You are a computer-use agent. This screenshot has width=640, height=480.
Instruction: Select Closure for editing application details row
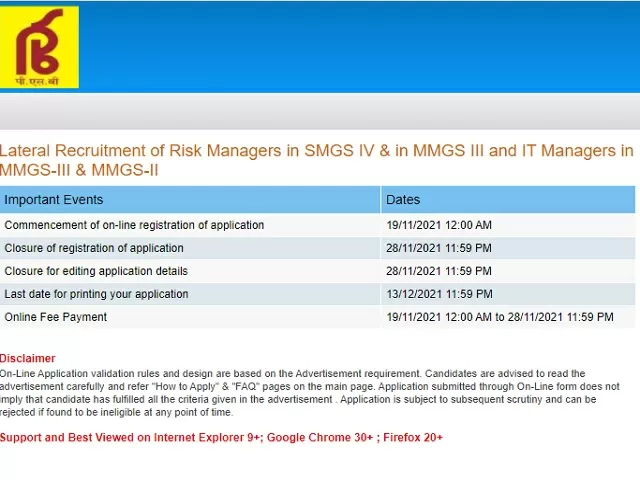coord(96,271)
